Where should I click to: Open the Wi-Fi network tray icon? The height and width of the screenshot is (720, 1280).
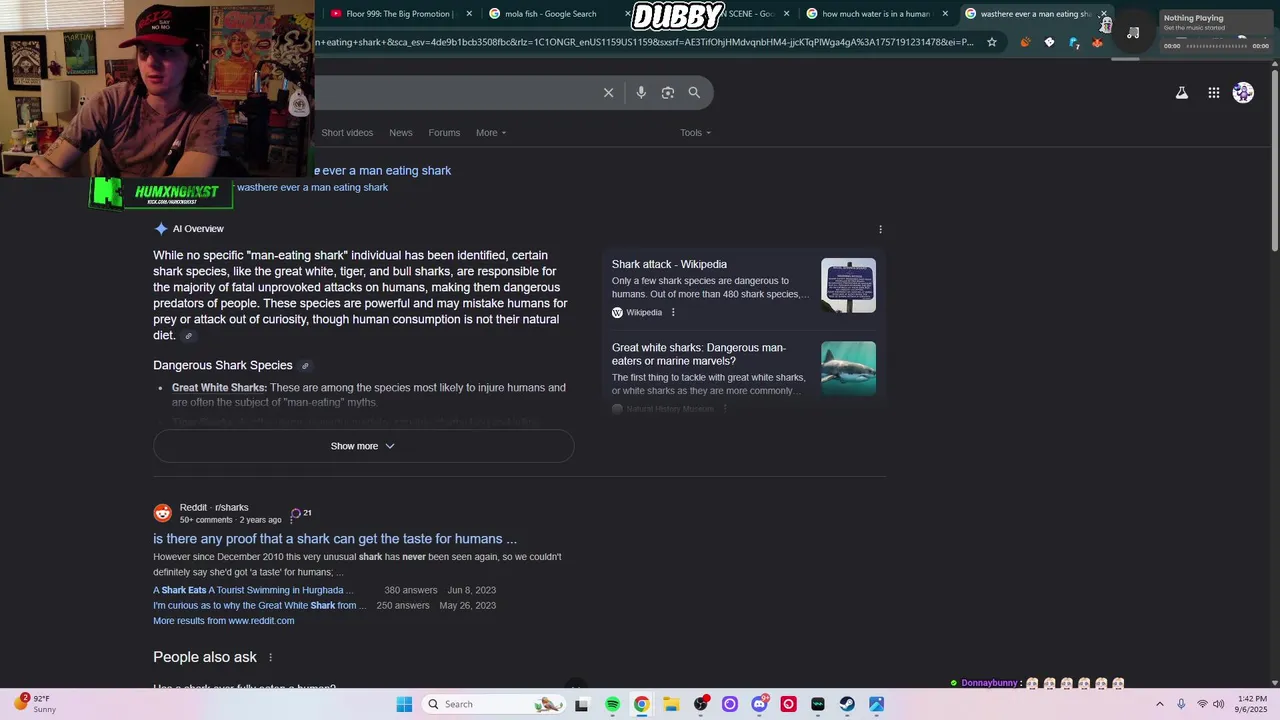[1202, 704]
